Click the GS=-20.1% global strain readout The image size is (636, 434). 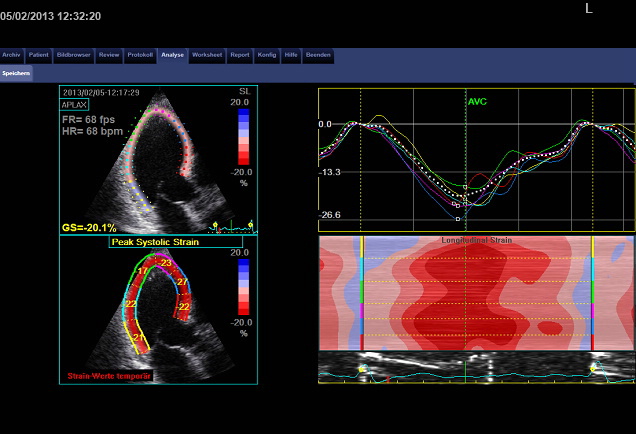click(x=88, y=227)
